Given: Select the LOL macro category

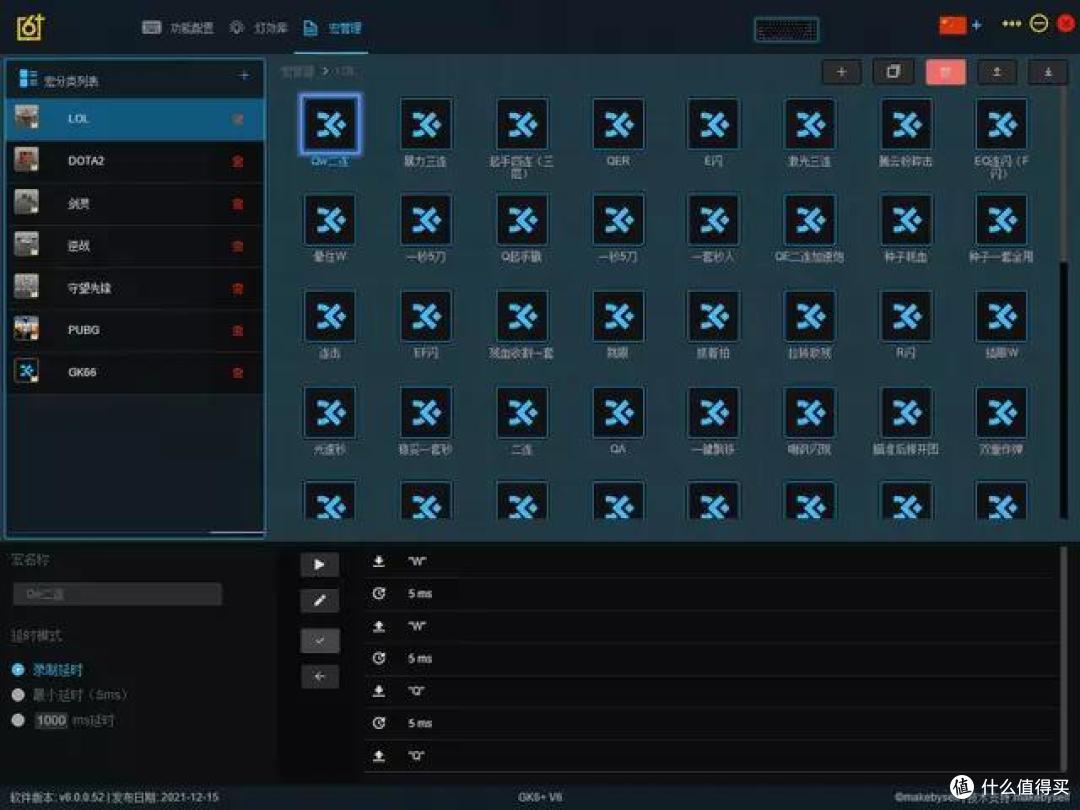Looking at the screenshot, I should pos(135,119).
